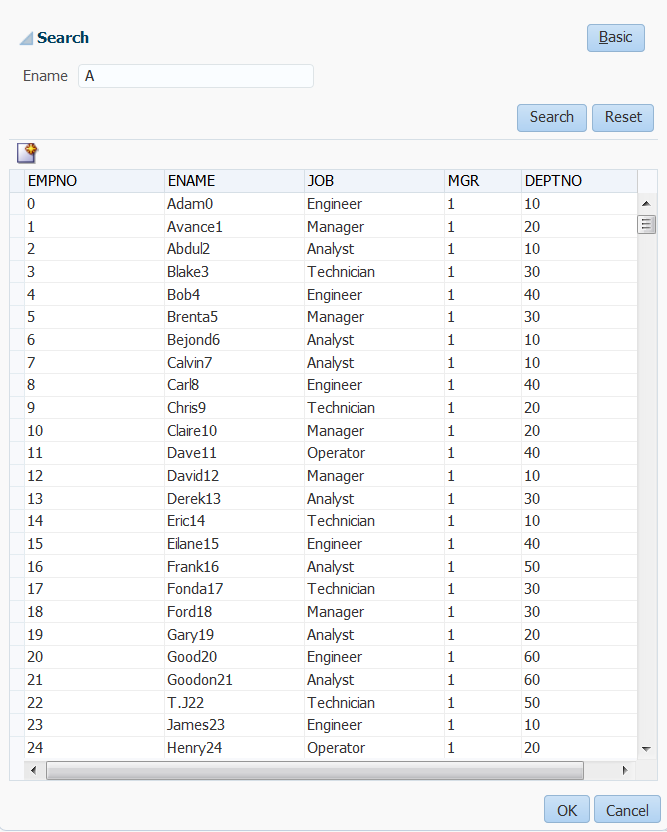Click the horizontal scrollbar thumb
The image size is (667, 832).
(x=315, y=770)
